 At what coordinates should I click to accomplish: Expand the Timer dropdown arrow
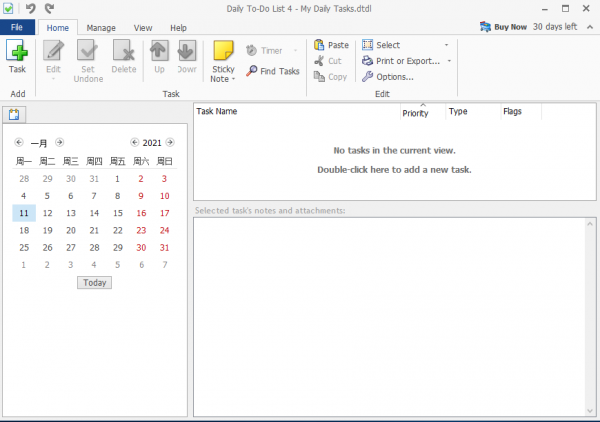click(295, 51)
